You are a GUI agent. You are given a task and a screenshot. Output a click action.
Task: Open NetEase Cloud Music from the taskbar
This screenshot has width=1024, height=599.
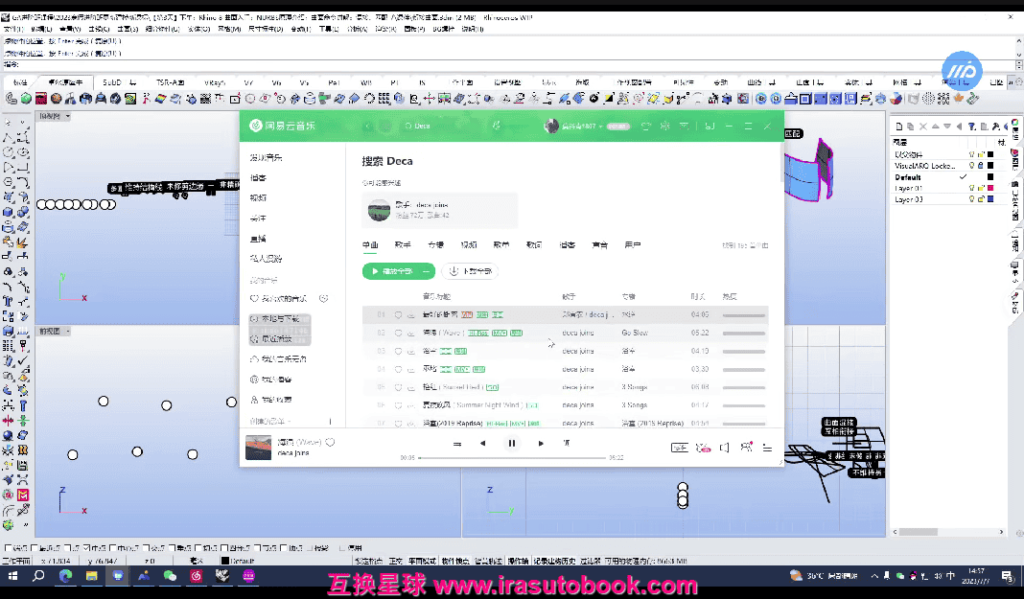point(196,576)
